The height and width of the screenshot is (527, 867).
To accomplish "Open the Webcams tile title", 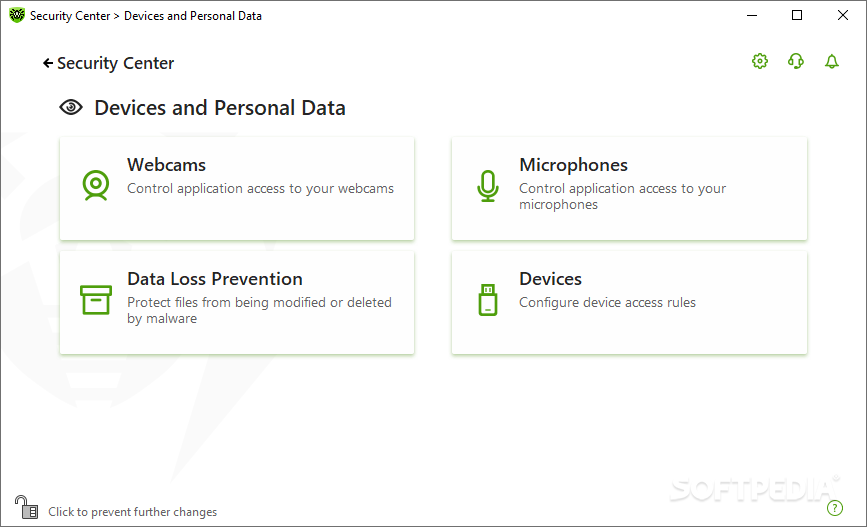I will tap(166, 165).
